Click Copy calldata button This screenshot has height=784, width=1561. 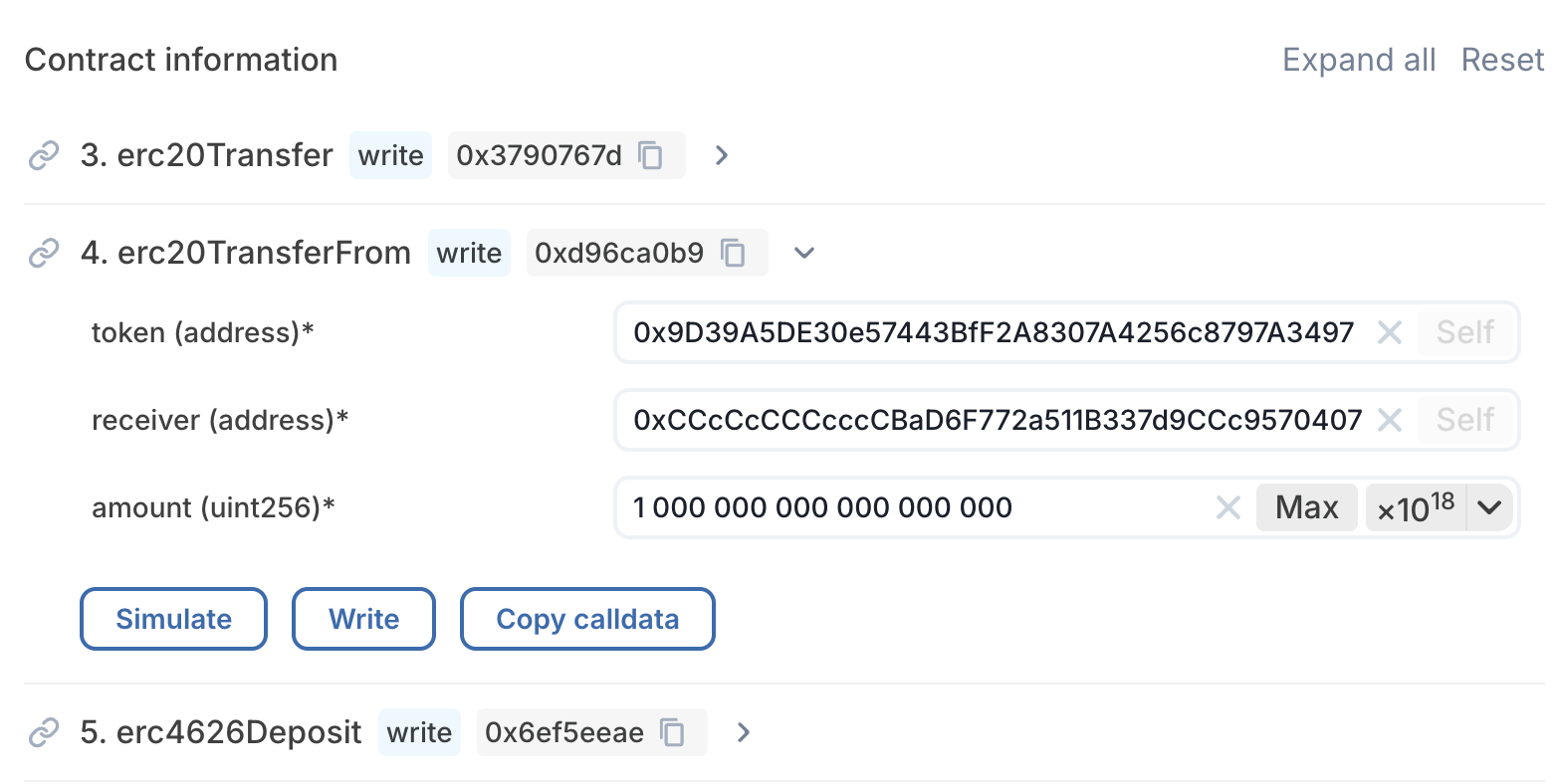pyautogui.click(x=587, y=619)
